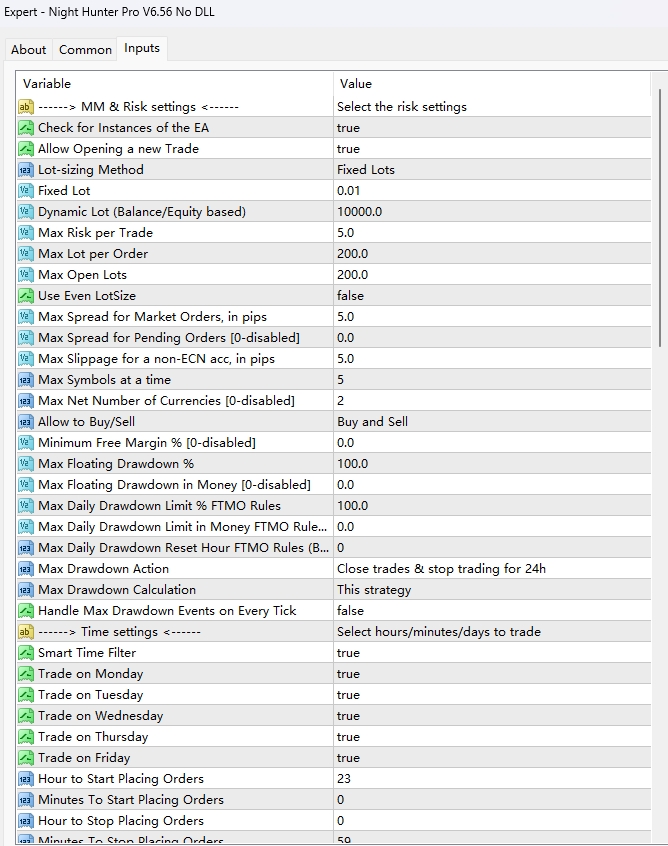668x846 pixels.
Task: Open the Max Drawdown Action value dropdown
Action: pyautogui.click(x=441, y=569)
